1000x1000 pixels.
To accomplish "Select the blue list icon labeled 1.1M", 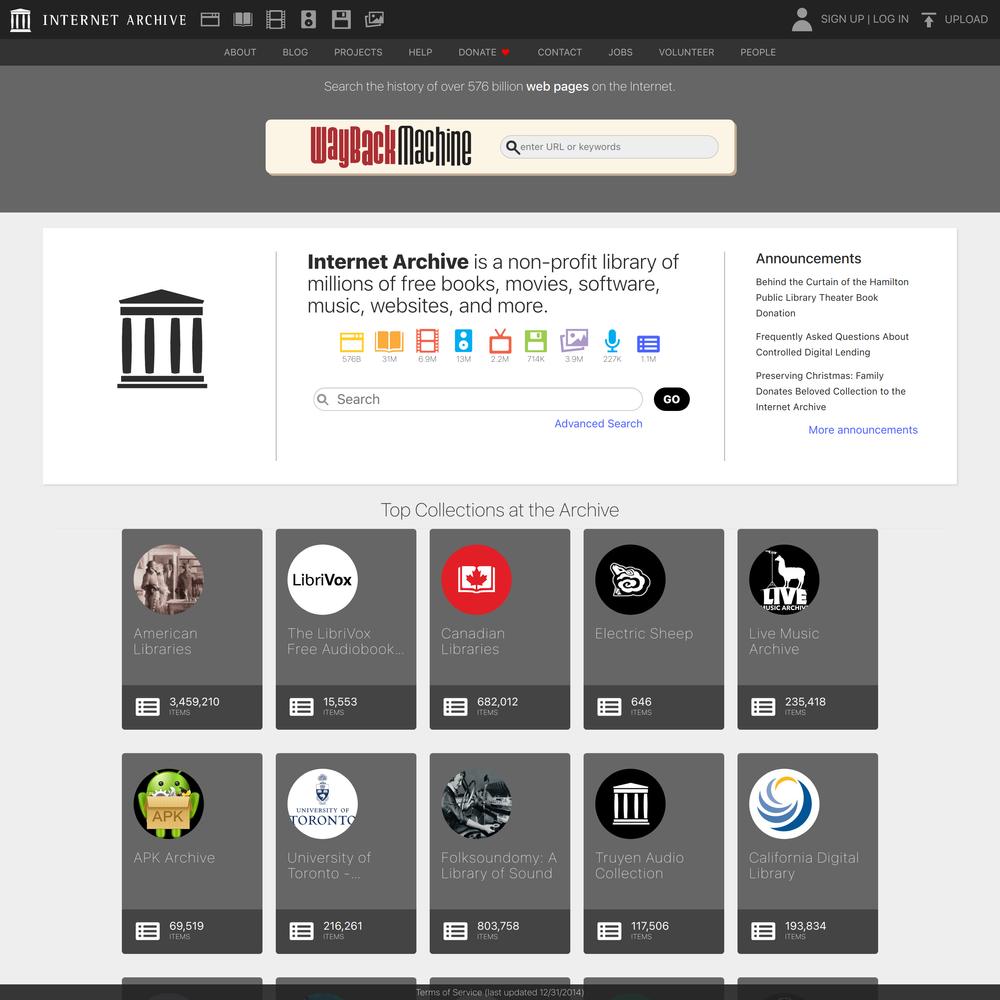I will pyautogui.click(x=648, y=344).
